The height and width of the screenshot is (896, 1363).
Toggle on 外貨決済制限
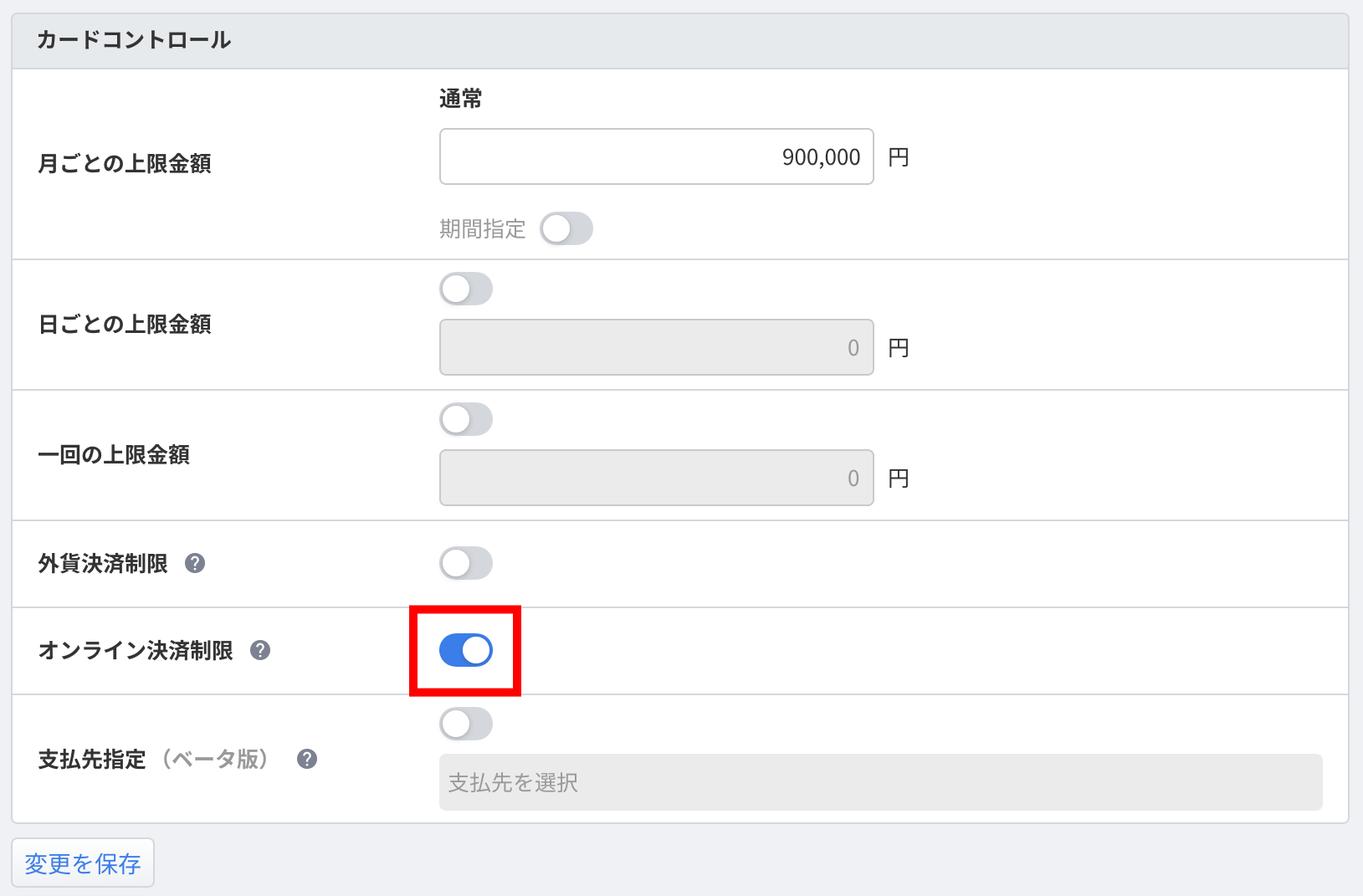pos(466,563)
